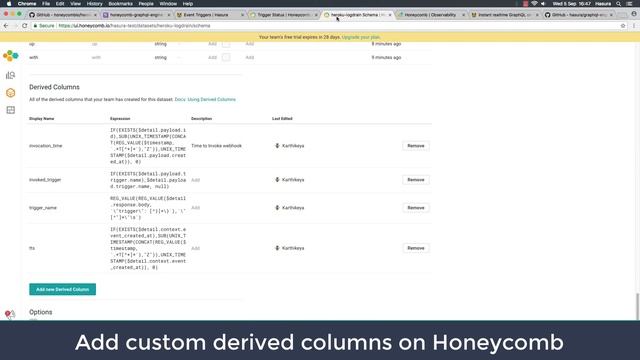The height and width of the screenshot is (360, 640).
Task: Remove the trigger_name derived column
Action: (416, 208)
